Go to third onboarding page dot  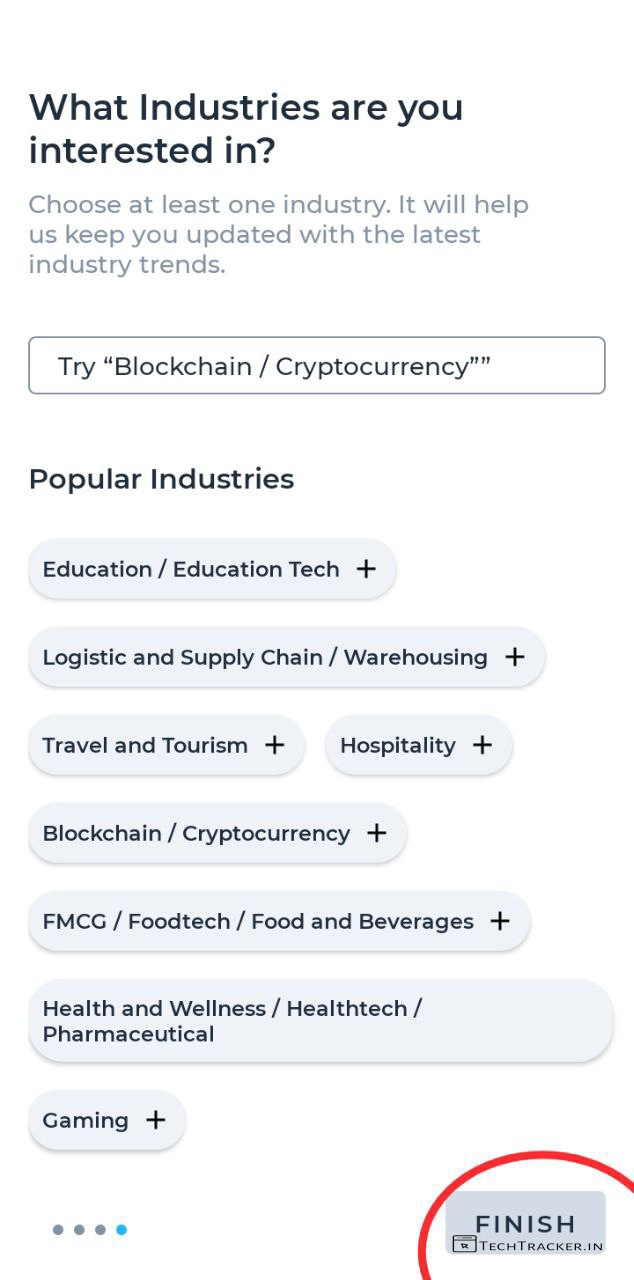[100, 1230]
